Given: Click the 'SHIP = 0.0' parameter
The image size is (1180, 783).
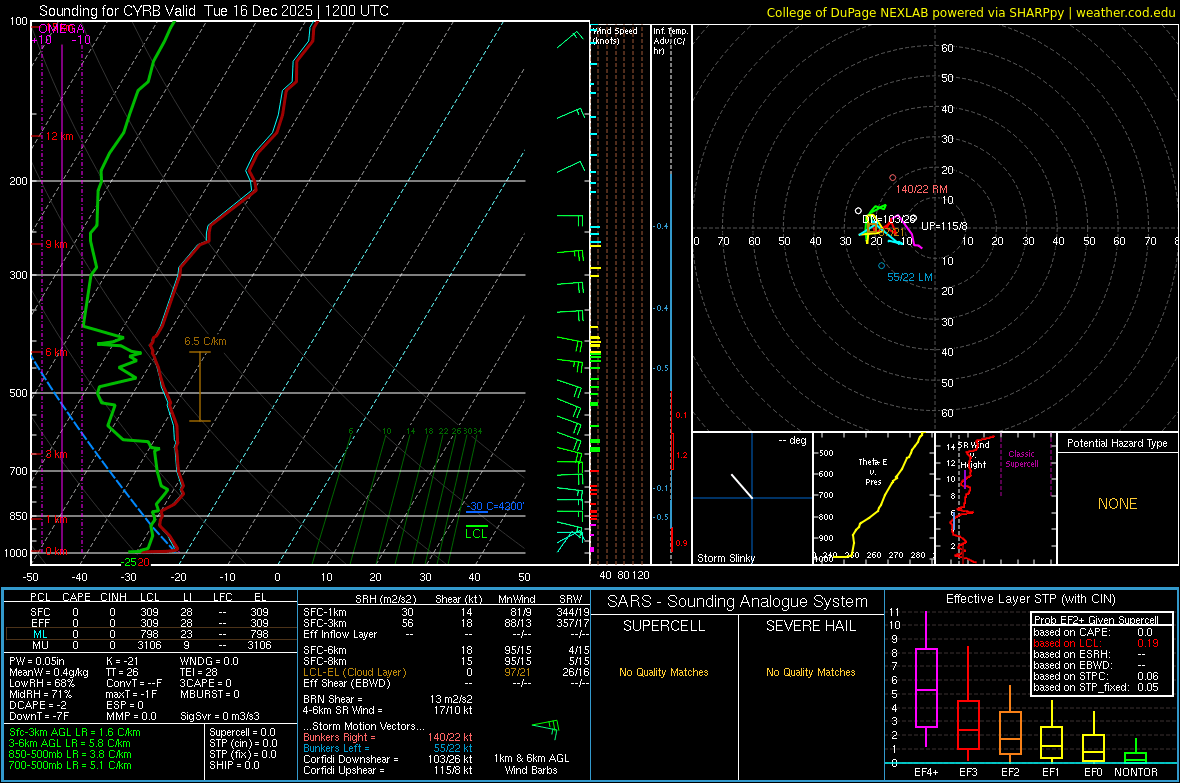Looking at the screenshot, I should tap(232, 765).
